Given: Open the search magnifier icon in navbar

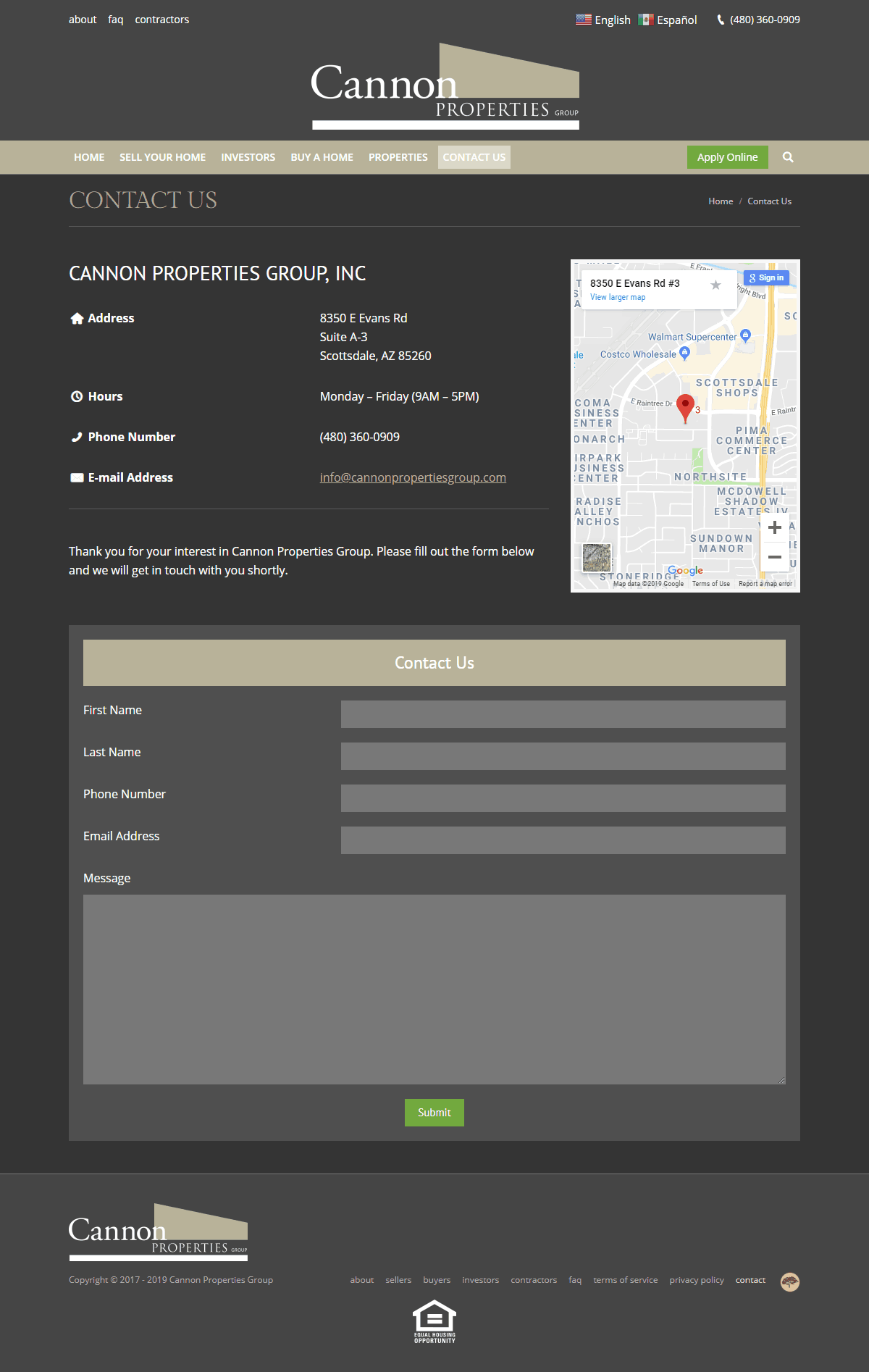Looking at the screenshot, I should [788, 157].
